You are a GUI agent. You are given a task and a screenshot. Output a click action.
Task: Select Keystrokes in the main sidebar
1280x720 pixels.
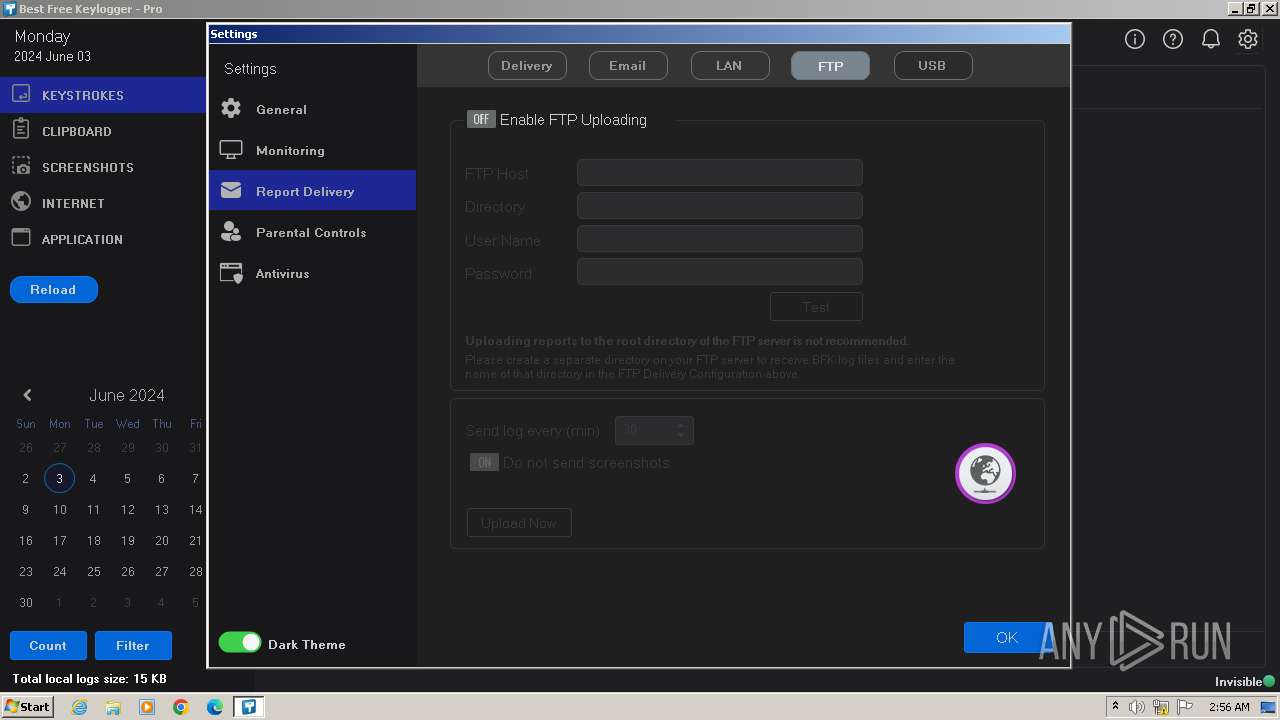[103, 95]
